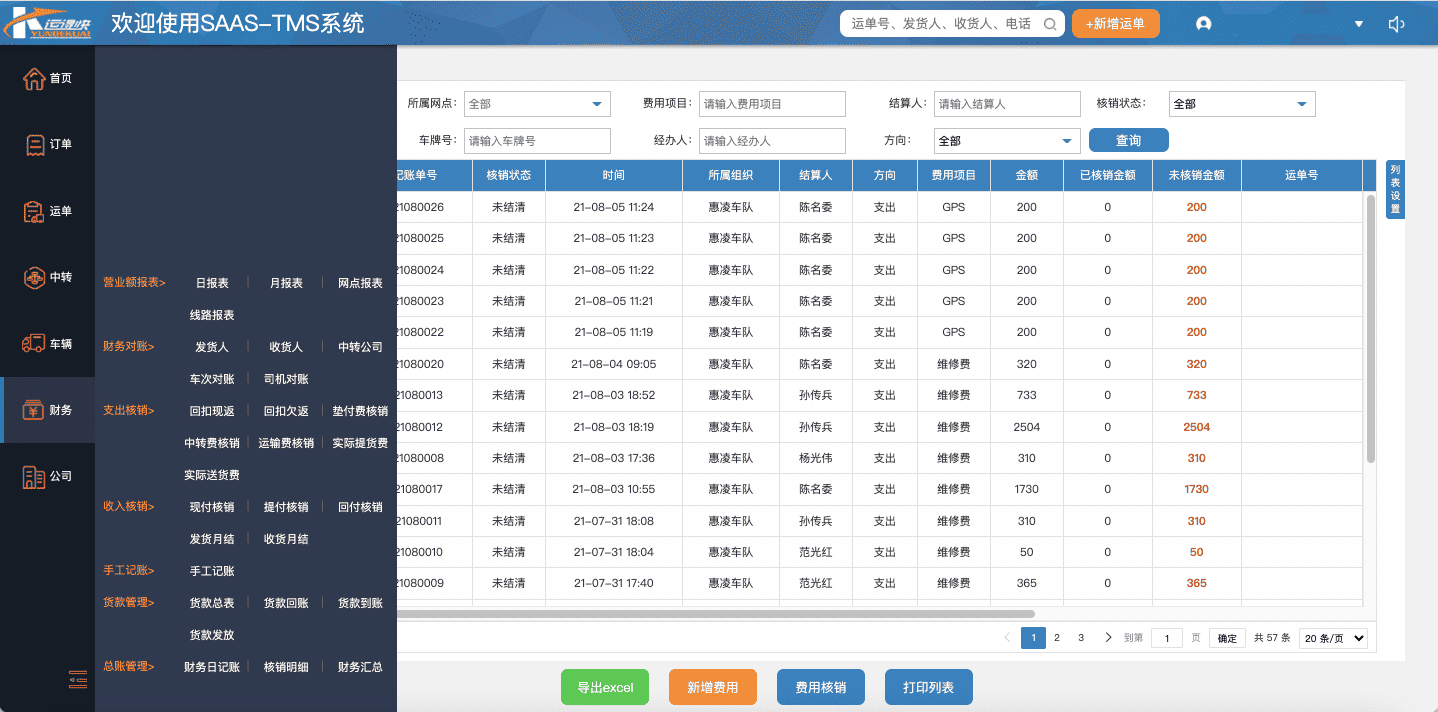Open the Transfer (中转) sidebar icon

pyautogui.click(x=34, y=277)
